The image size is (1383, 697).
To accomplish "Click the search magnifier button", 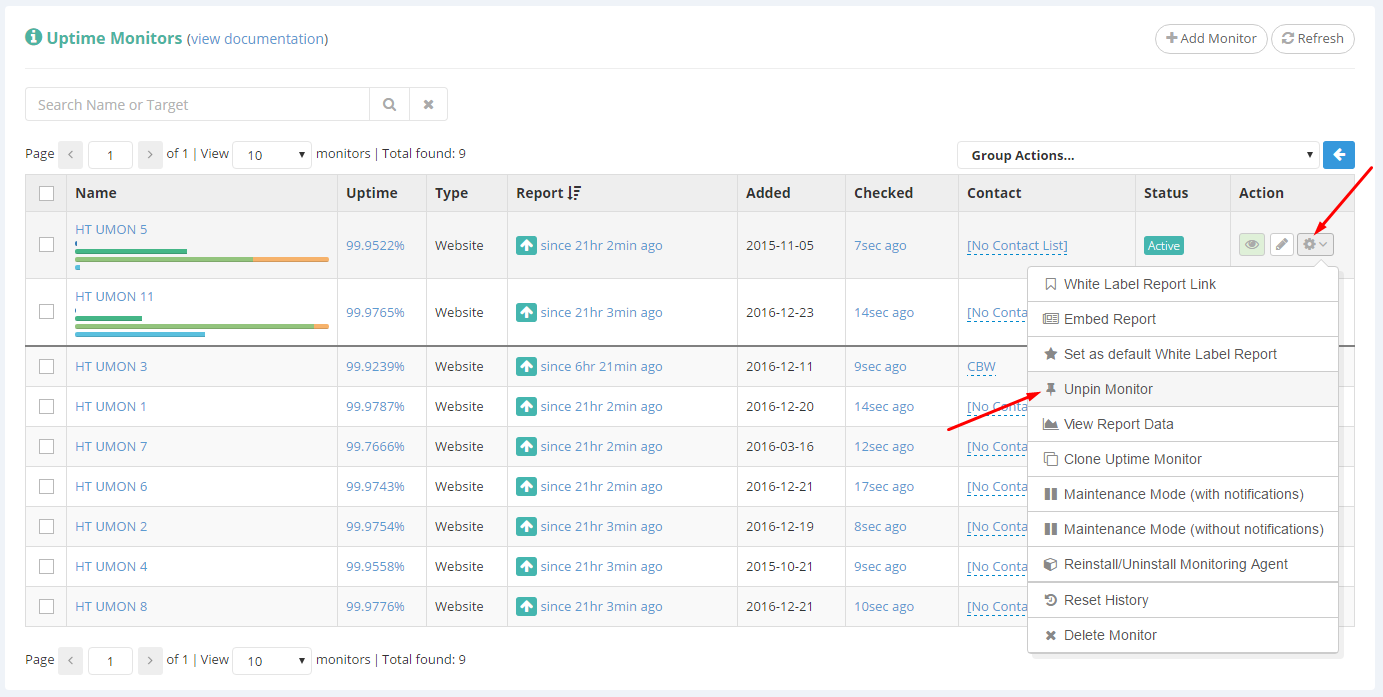I will pos(389,104).
